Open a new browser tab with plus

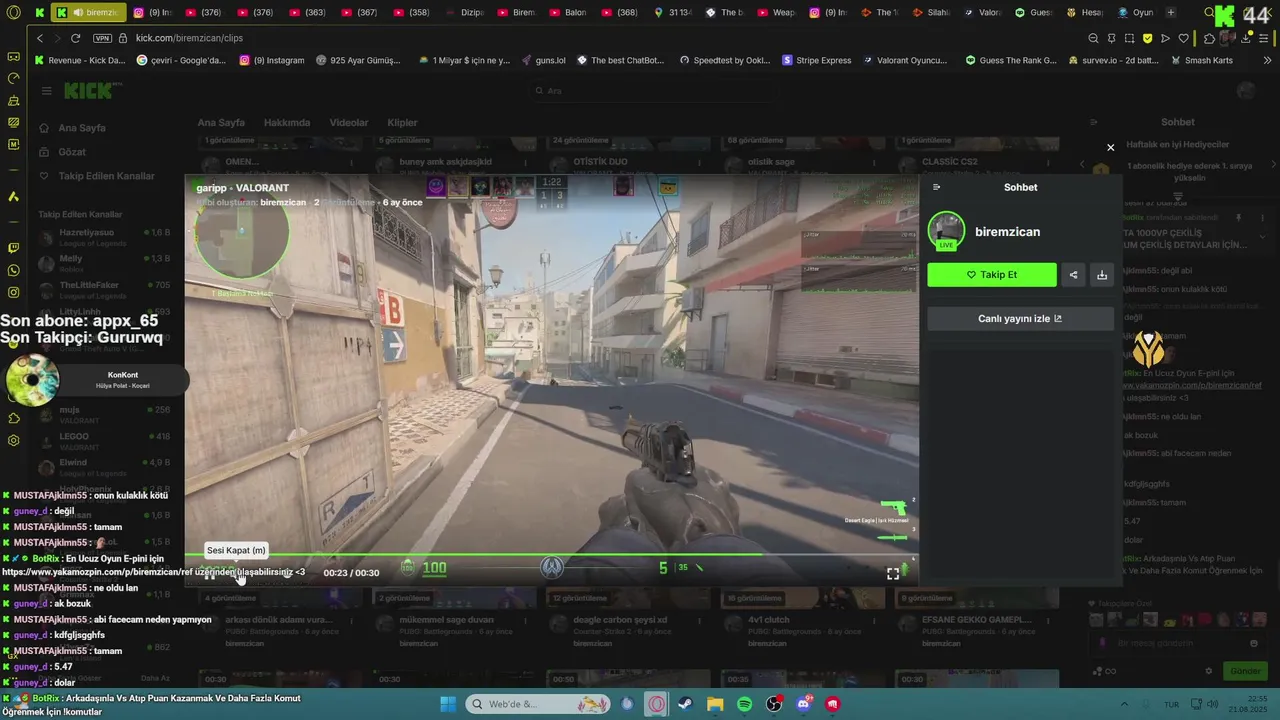pyautogui.click(x=1171, y=12)
